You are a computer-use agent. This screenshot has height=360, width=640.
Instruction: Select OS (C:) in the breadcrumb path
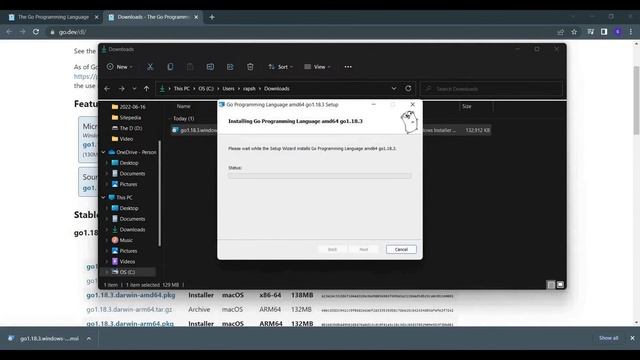click(206, 89)
